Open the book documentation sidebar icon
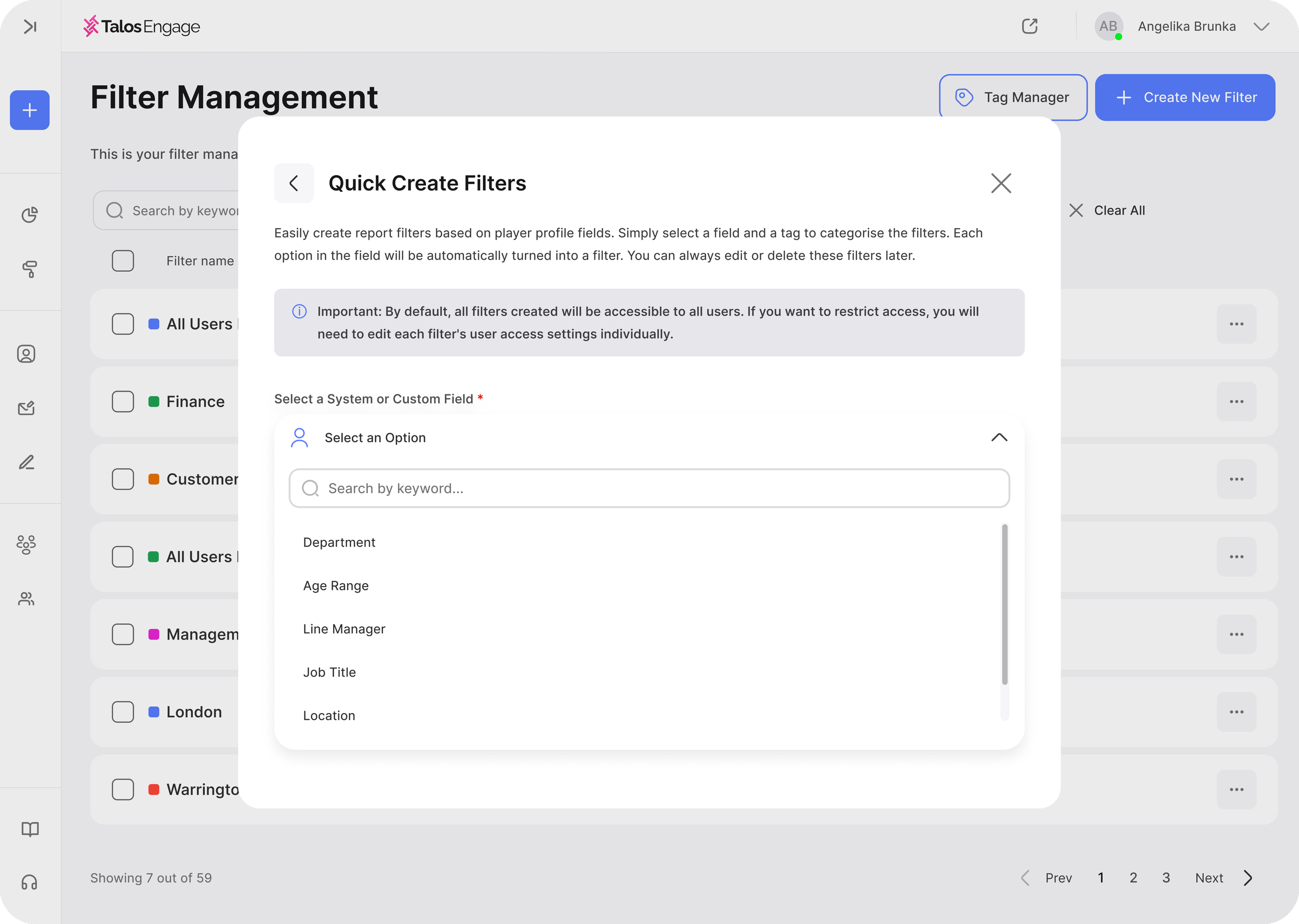This screenshot has width=1299, height=924. tap(30, 829)
